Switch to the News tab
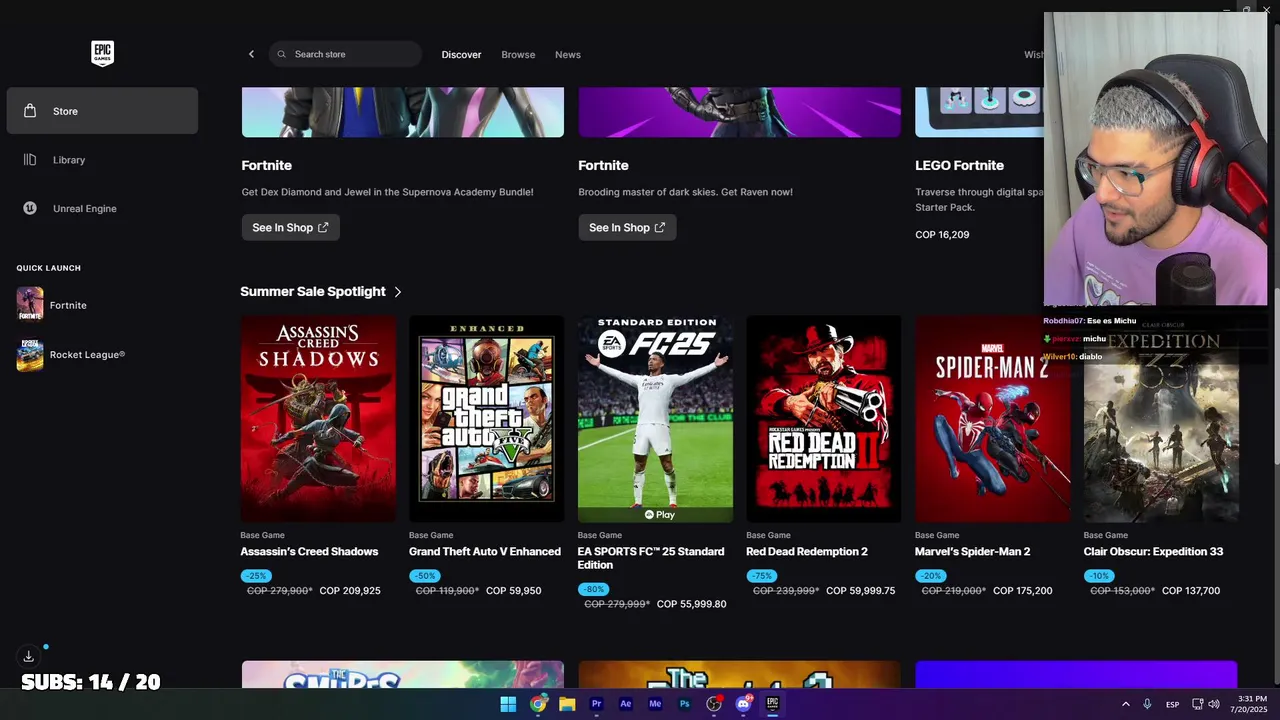Image resolution: width=1280 pixels, height=720 pixels. (568, 55)
